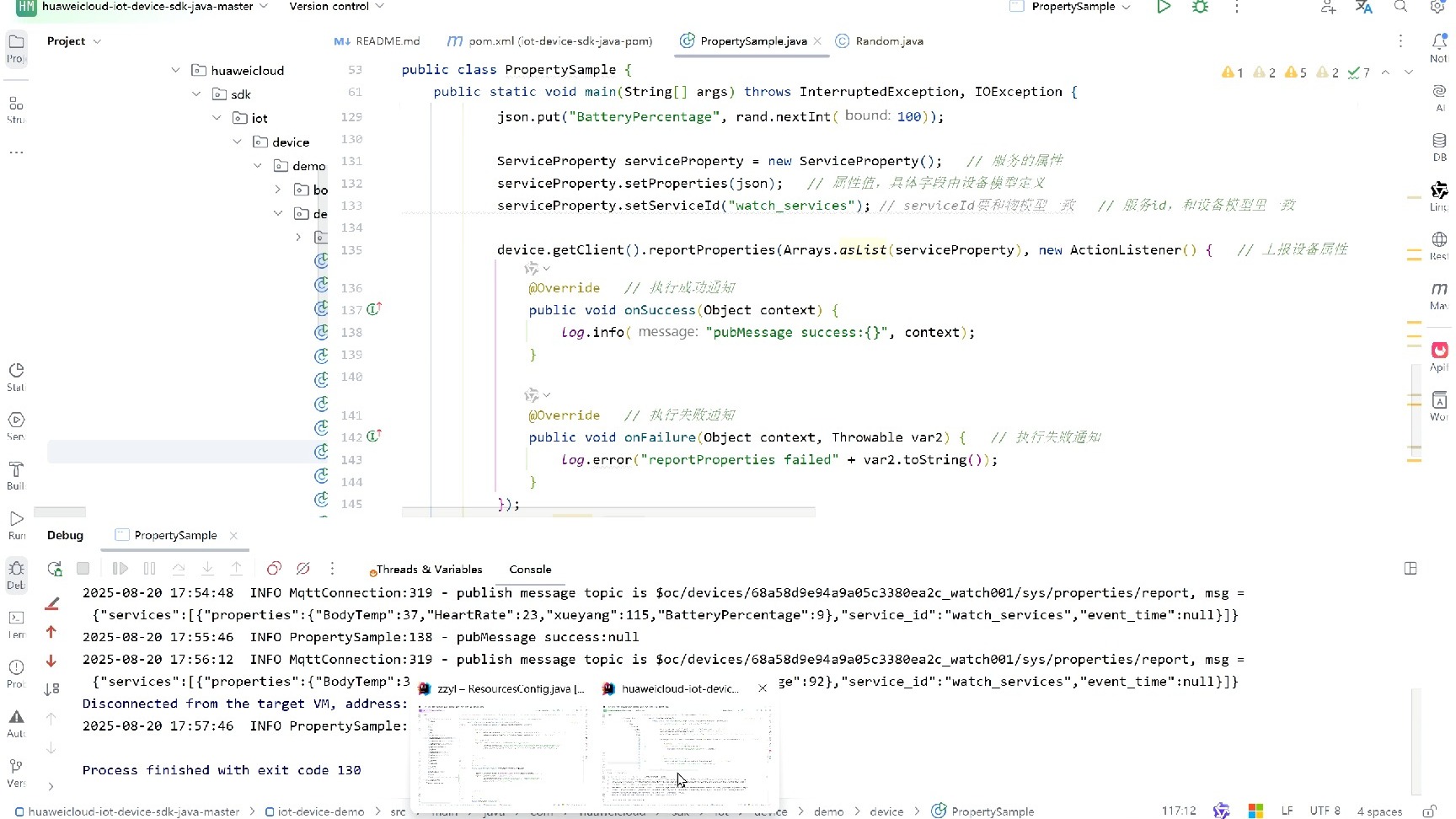The height and width of the screenshot is (819, 1456).
Task: Click Step Out in the debug toolbar
Action: pos(236,569)
